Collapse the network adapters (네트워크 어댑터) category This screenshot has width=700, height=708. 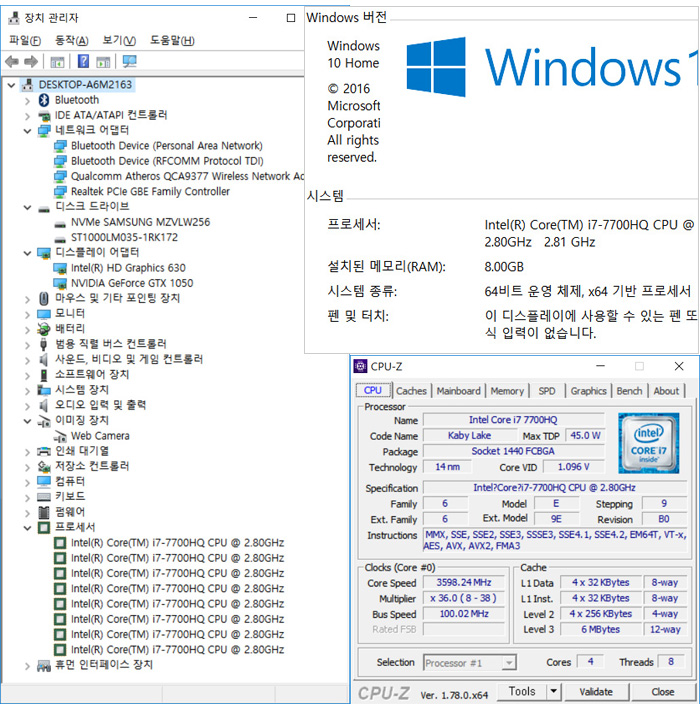(x=28, y=130)
